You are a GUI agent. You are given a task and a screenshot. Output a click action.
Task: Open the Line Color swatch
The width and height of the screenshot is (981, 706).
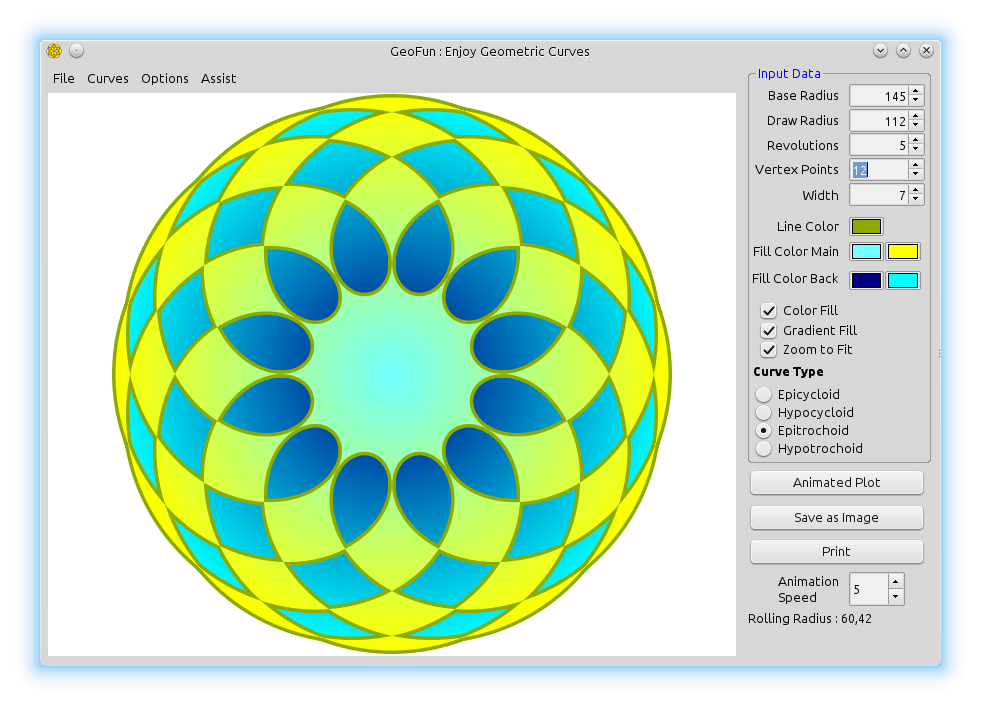866,227
